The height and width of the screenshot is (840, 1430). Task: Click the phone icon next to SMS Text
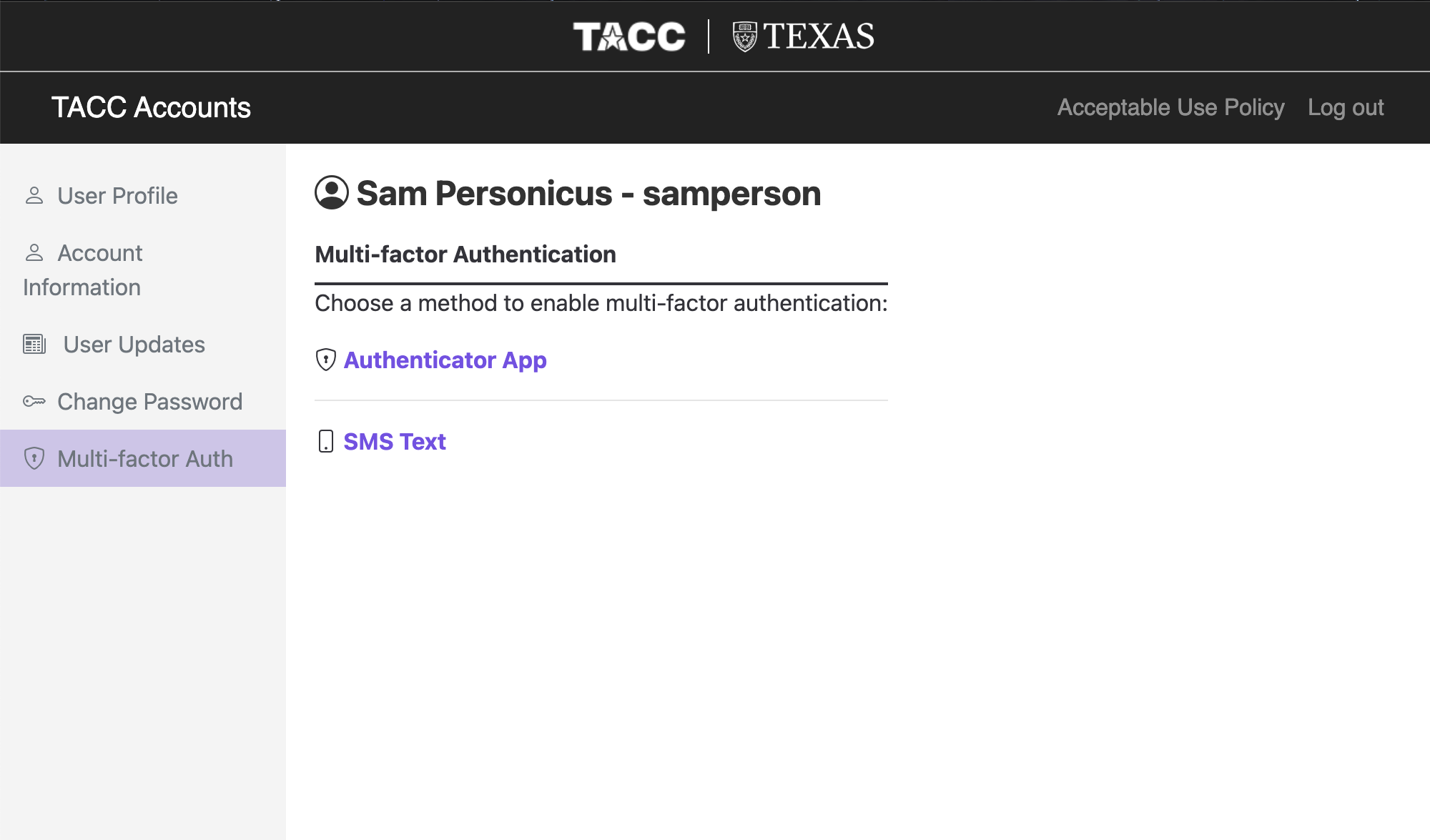325,441
